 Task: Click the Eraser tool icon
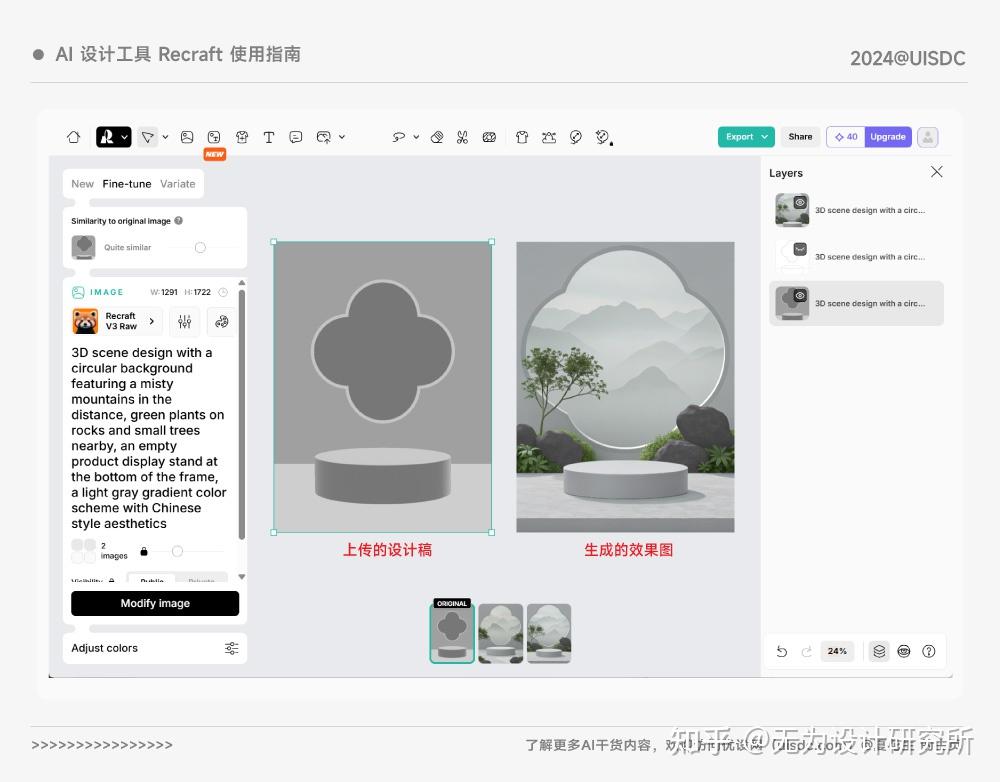[437, 136]
